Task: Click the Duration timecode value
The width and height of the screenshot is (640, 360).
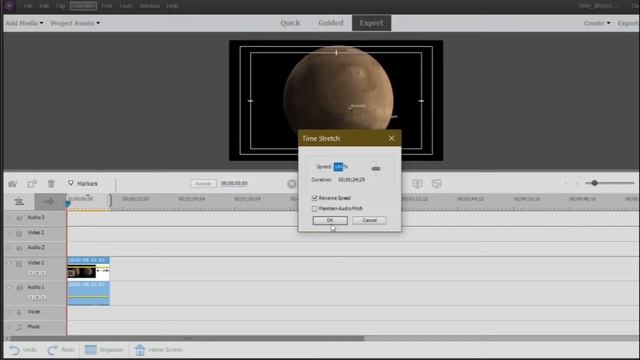Action: pos(351,180)
